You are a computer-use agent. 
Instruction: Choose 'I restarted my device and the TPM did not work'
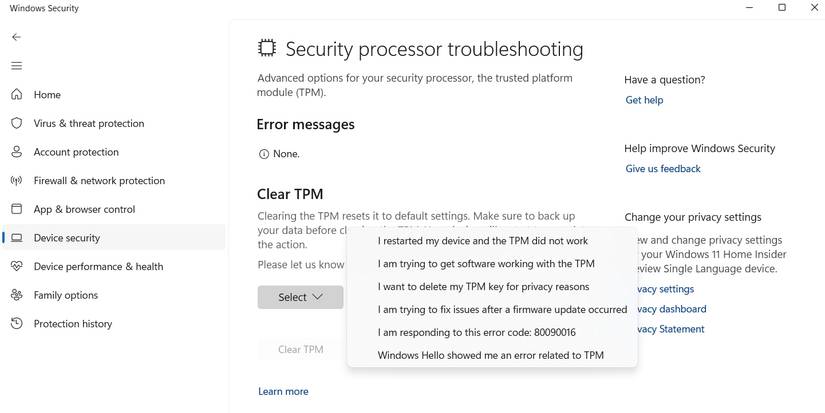pos(483,241)
